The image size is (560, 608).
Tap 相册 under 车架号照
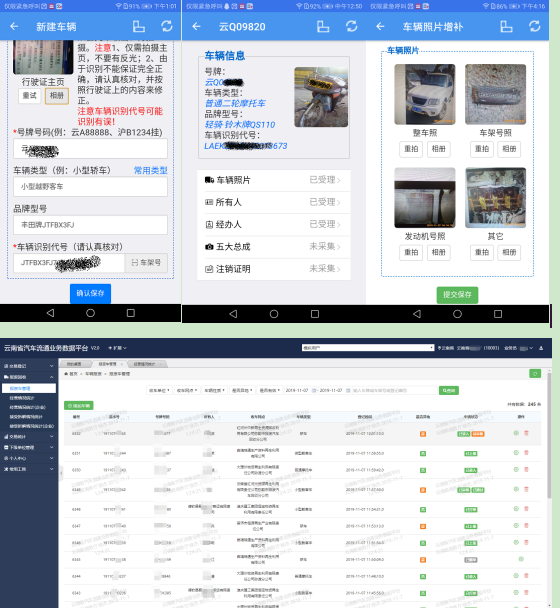509,149
